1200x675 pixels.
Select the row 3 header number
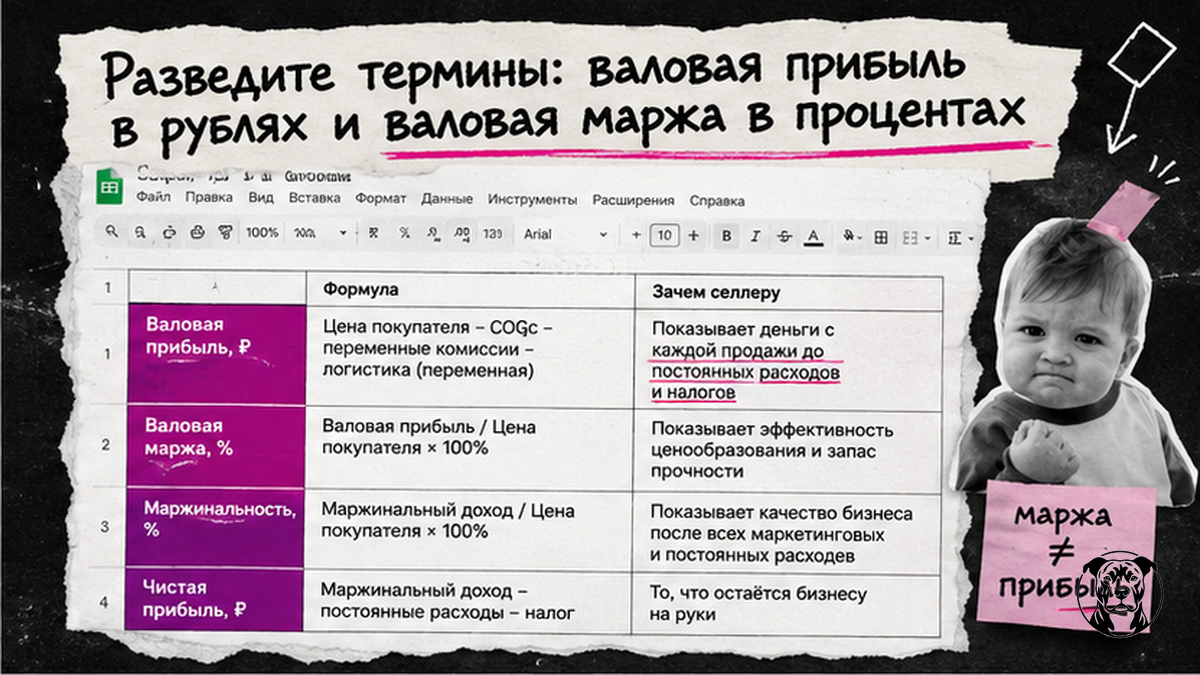tap(106, 529)
